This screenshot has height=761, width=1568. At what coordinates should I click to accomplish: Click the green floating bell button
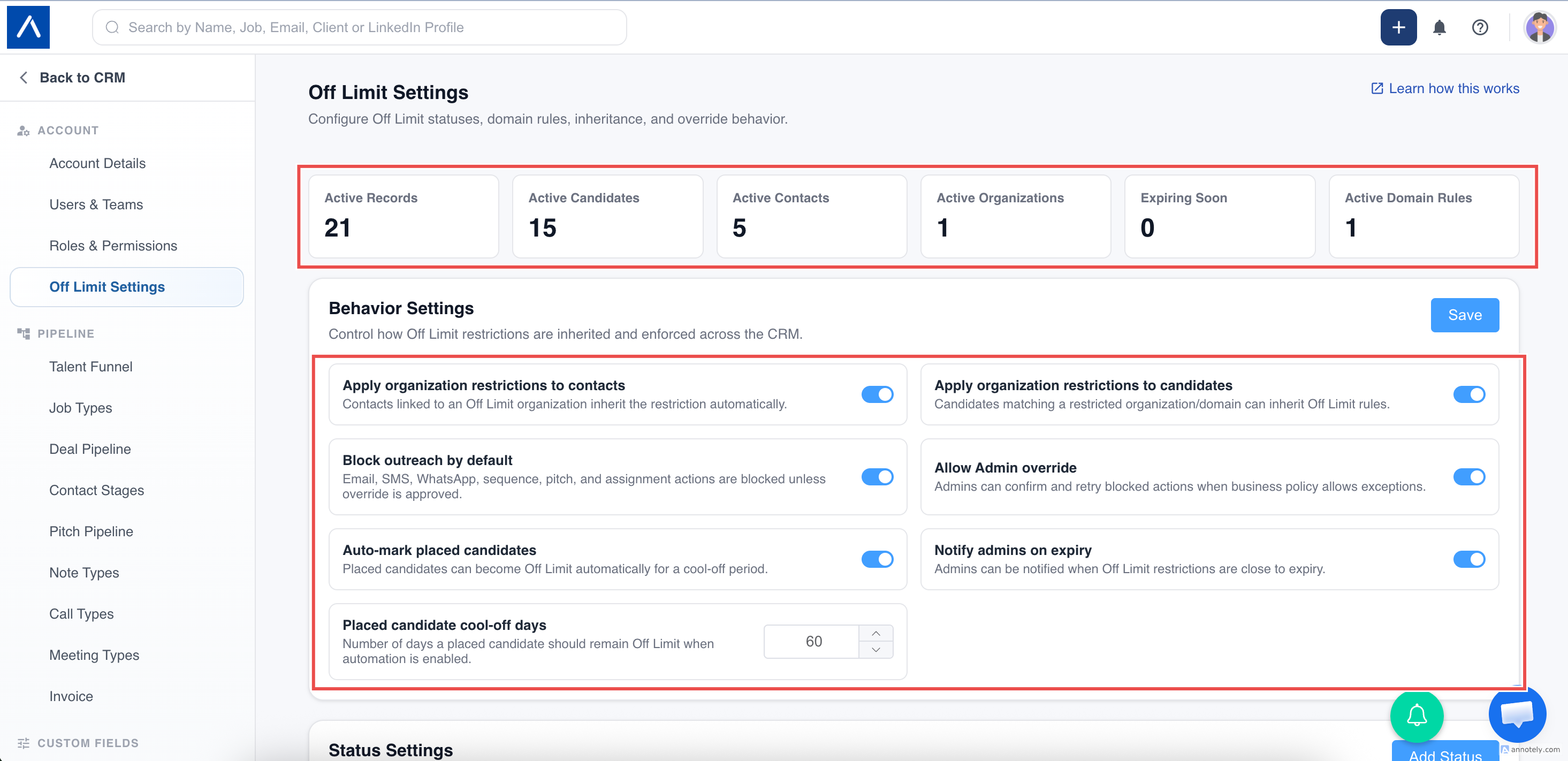[x=1417, y=716]
